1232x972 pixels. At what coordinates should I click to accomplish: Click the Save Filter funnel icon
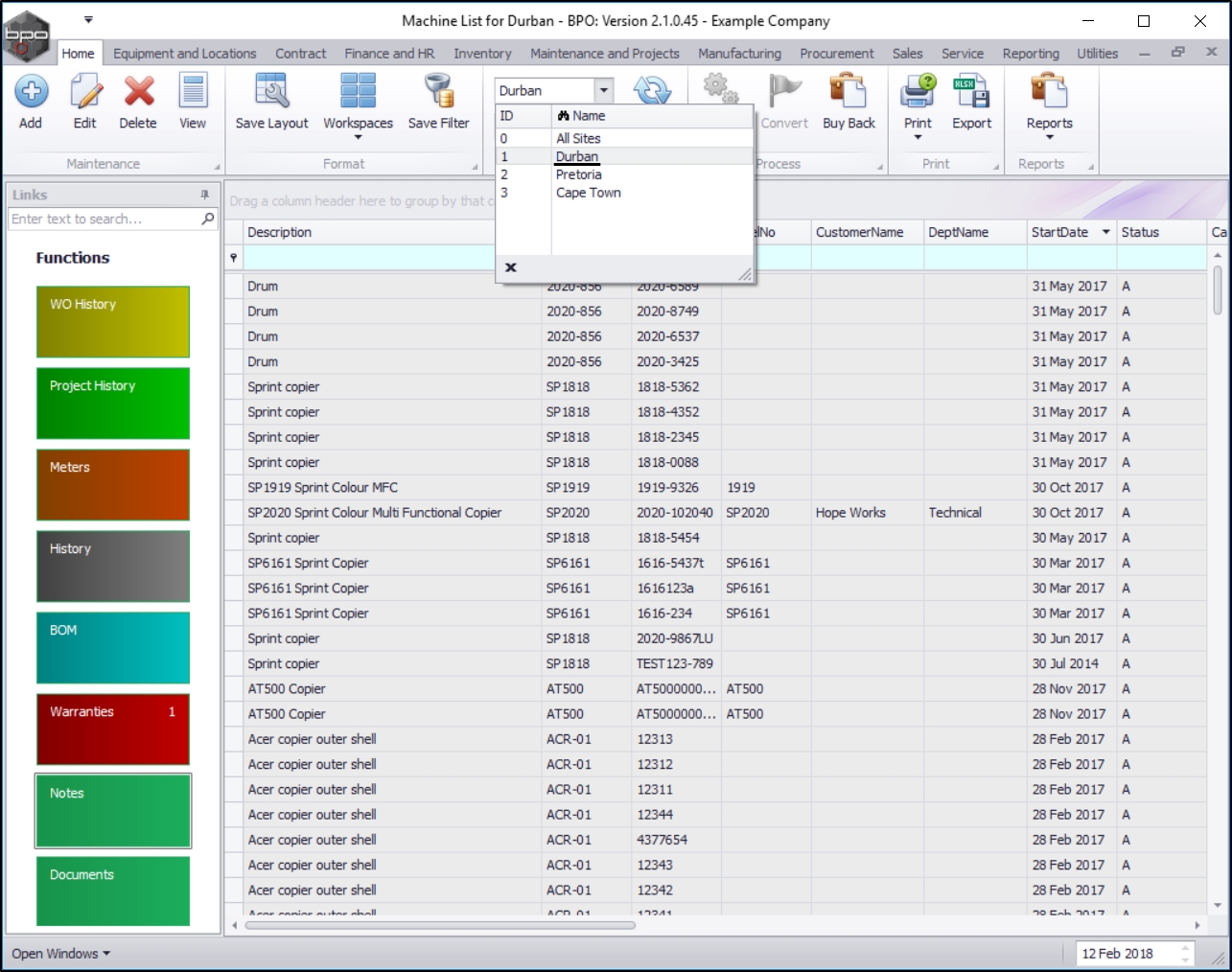pos(438,92)
